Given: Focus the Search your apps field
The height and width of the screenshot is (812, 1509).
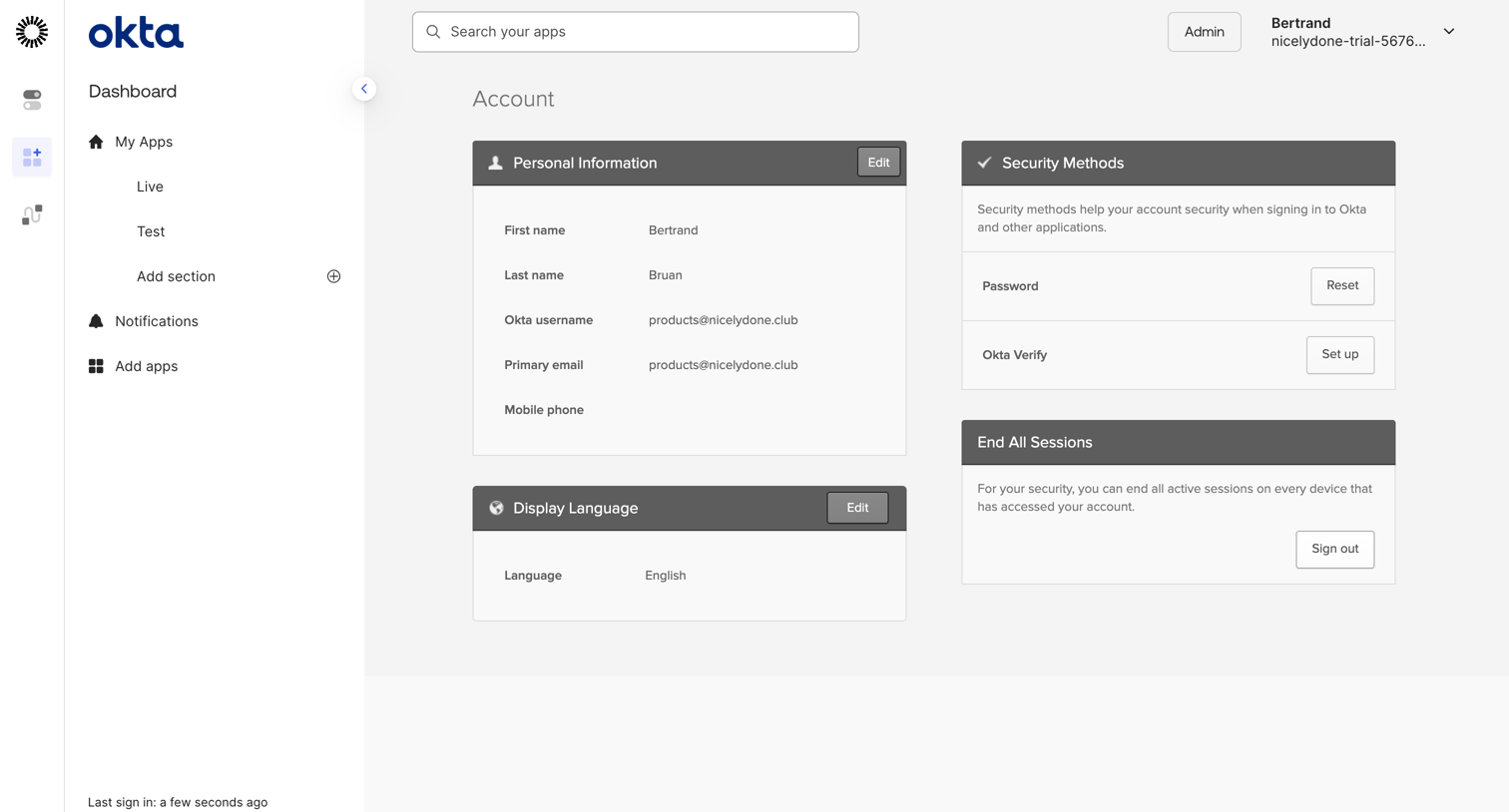Looking at the screenshot, I should [636, 32].
